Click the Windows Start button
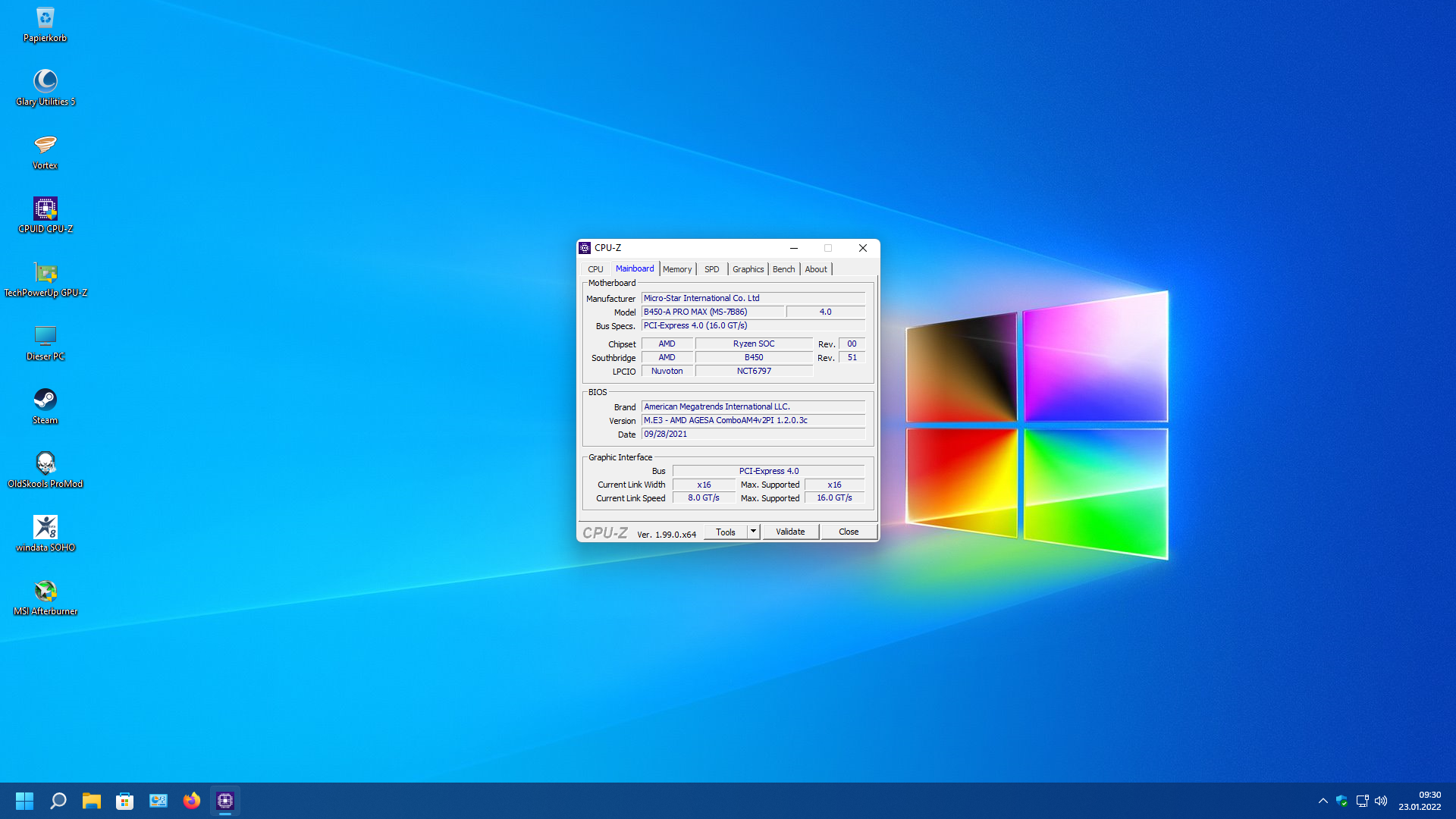Image resolution: width=1456 pixels, height=819 pixels. (x=24, y=801)
